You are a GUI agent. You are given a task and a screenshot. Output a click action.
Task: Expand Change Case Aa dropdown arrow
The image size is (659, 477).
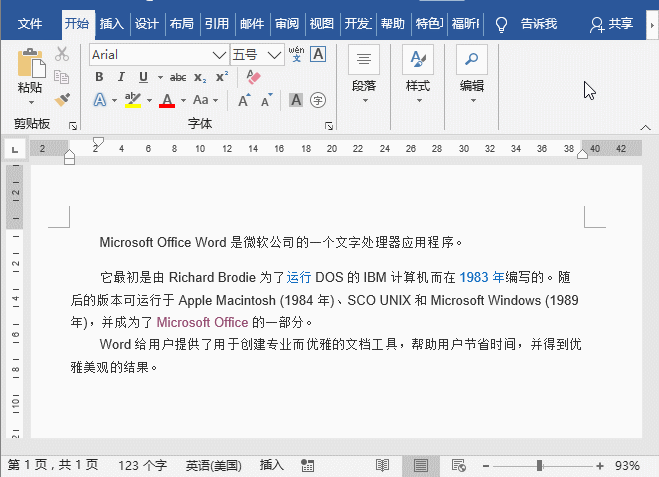pyautogui.click(x=216, y=100)
